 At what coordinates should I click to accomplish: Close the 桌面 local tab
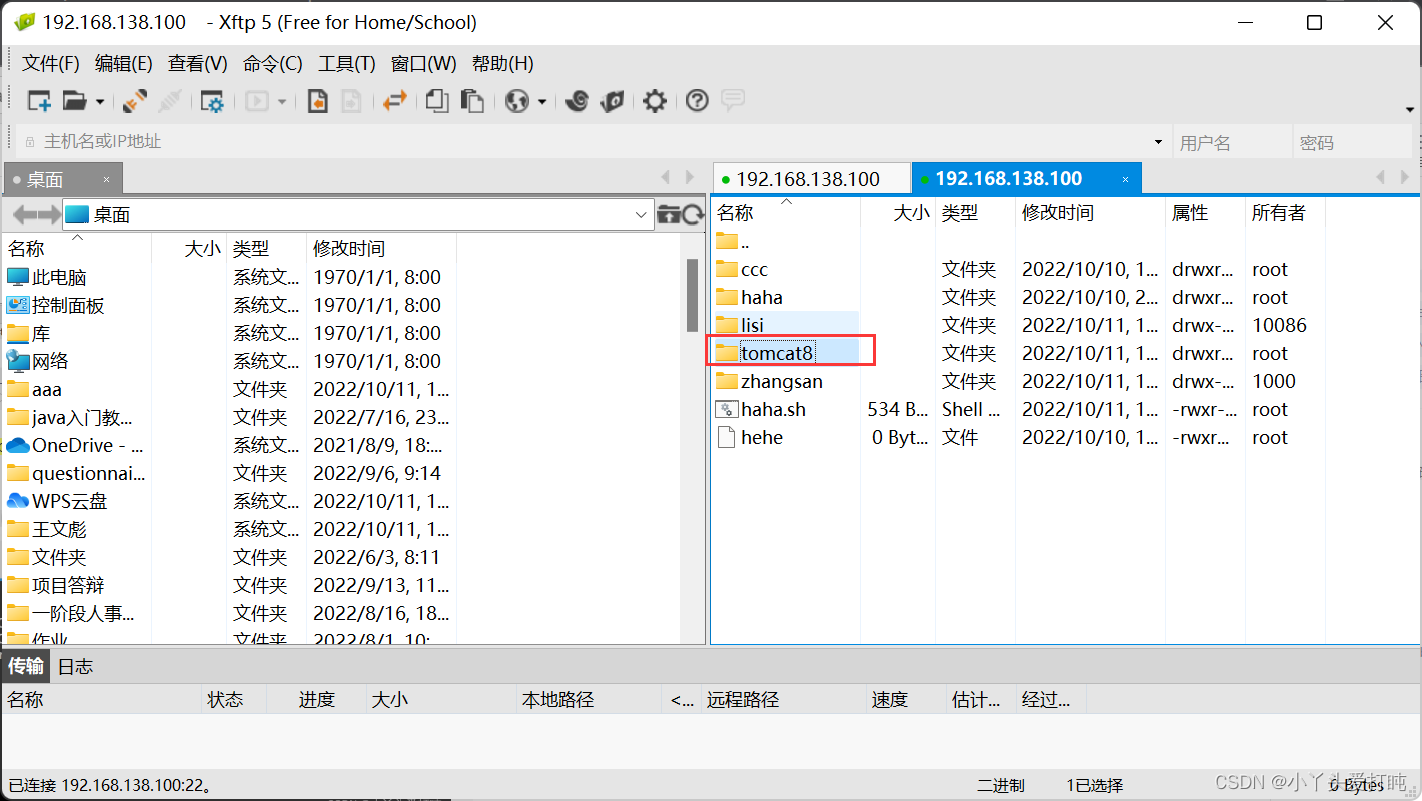click(107, 180)
